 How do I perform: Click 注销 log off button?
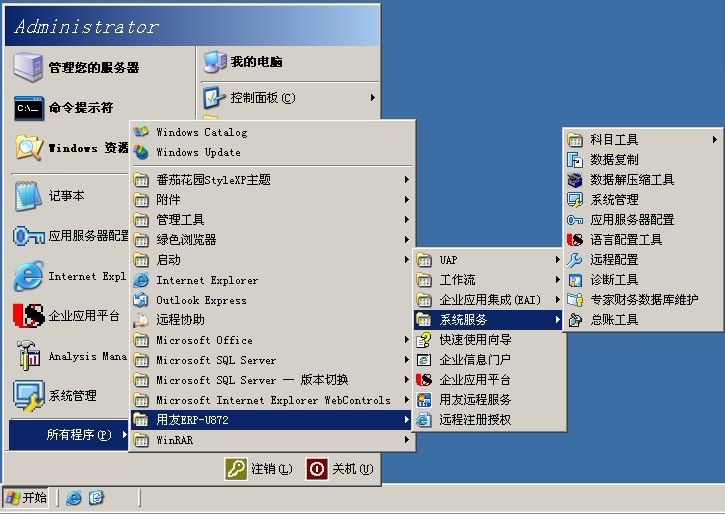pos(259,469)
